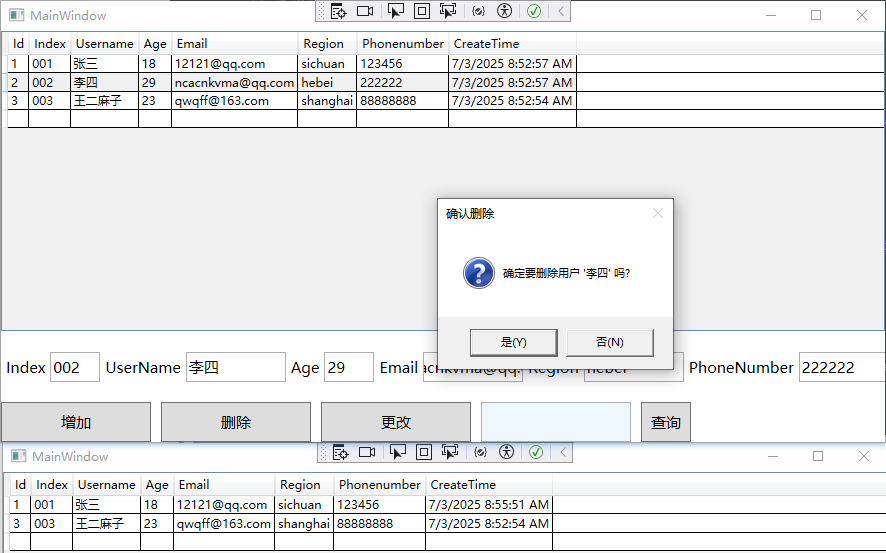
Task: Click camera icon in top window debug toolbar
Action: 365,11
